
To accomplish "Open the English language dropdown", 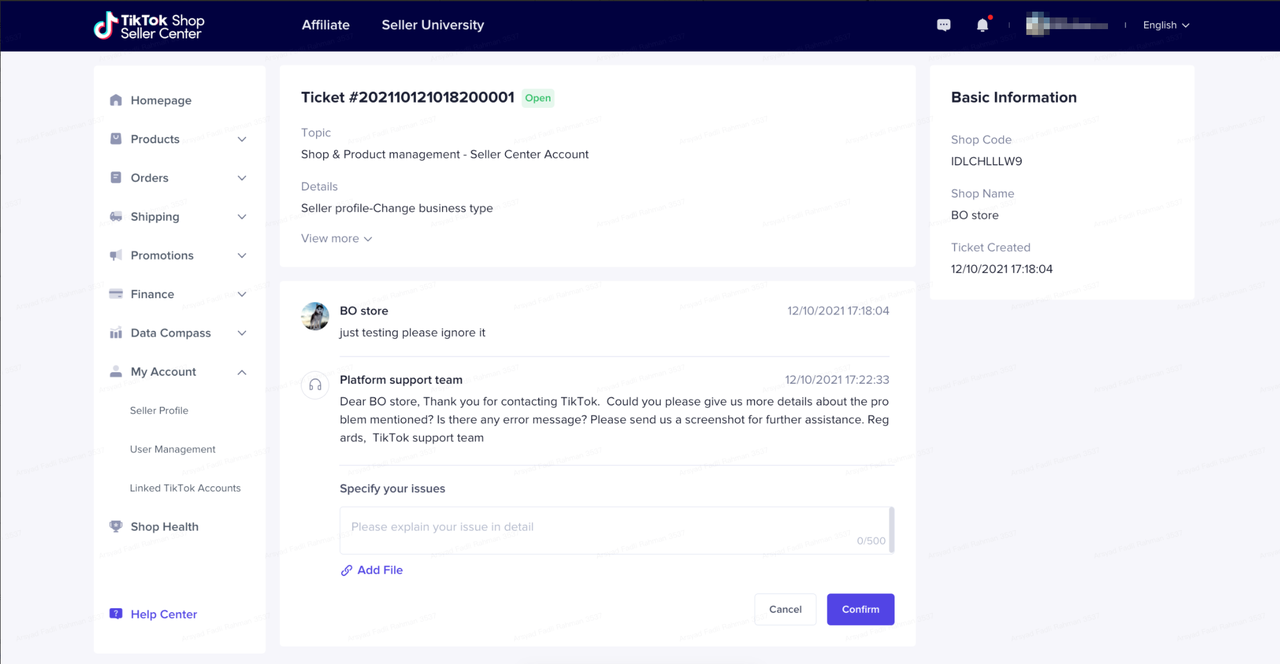I will click(x=1166, y=25).
